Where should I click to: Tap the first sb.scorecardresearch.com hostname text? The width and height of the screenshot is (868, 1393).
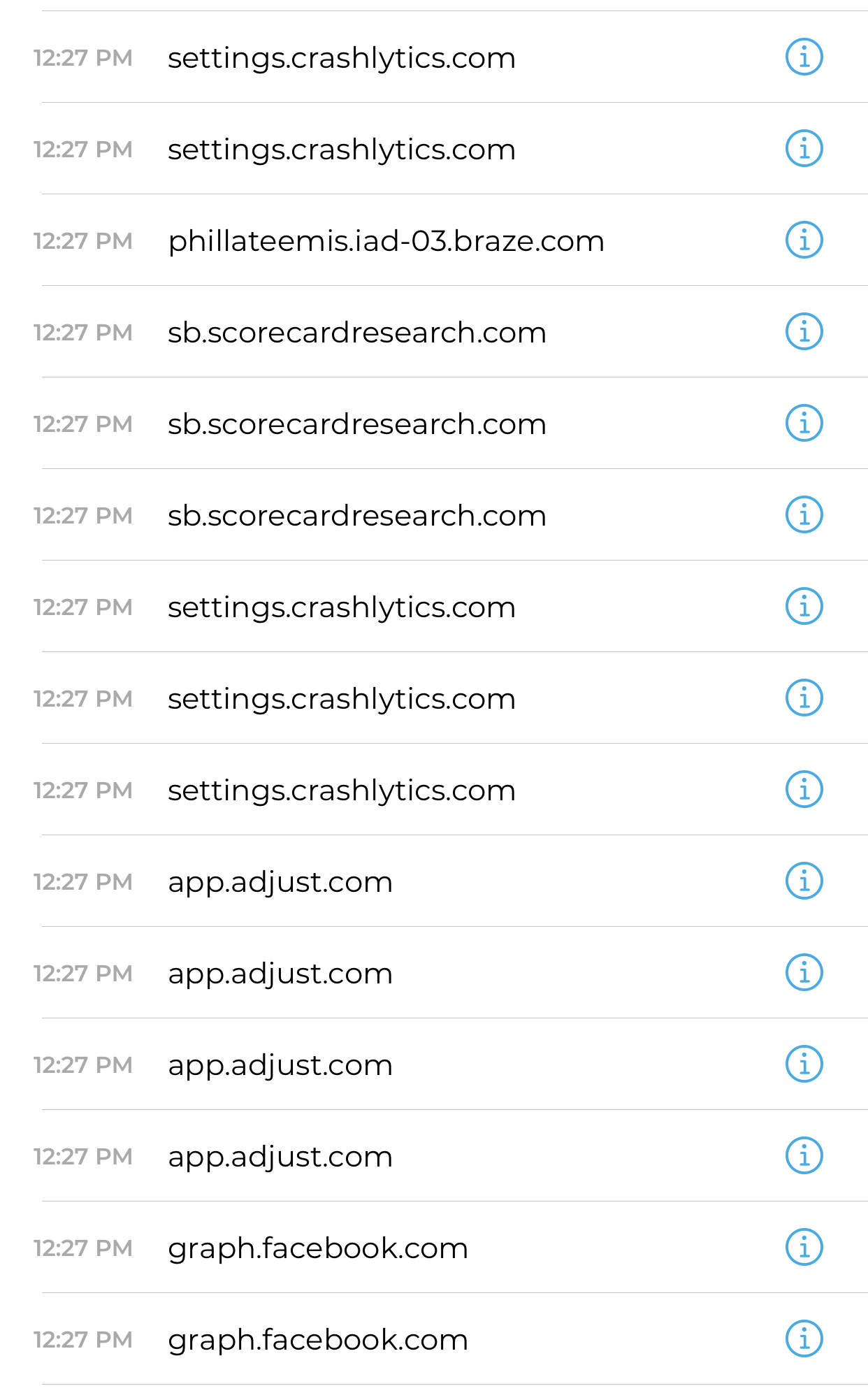(356, 333)
